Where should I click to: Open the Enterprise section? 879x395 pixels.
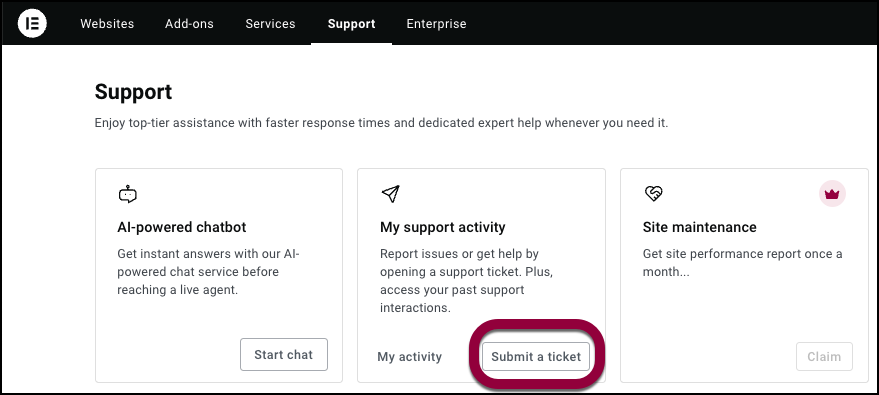pyautogui.click(x=436, y=24)
